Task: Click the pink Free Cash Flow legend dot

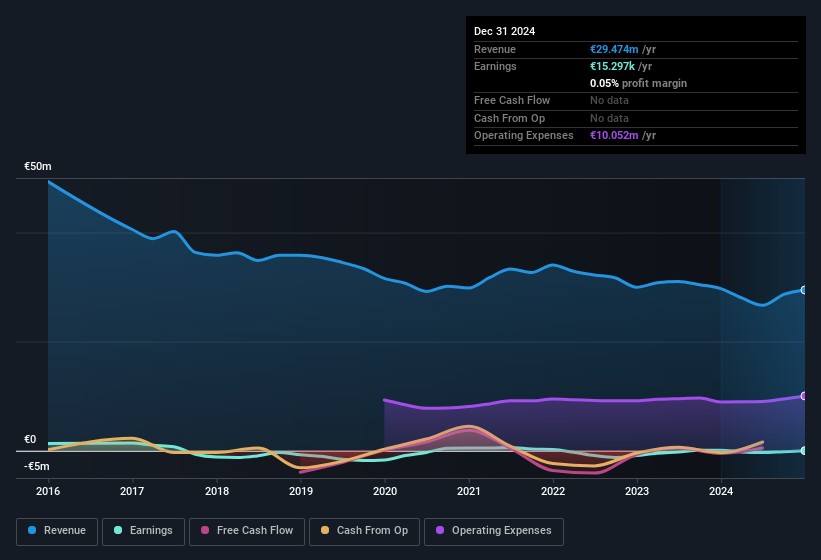Action: click(x=205, y=531)
